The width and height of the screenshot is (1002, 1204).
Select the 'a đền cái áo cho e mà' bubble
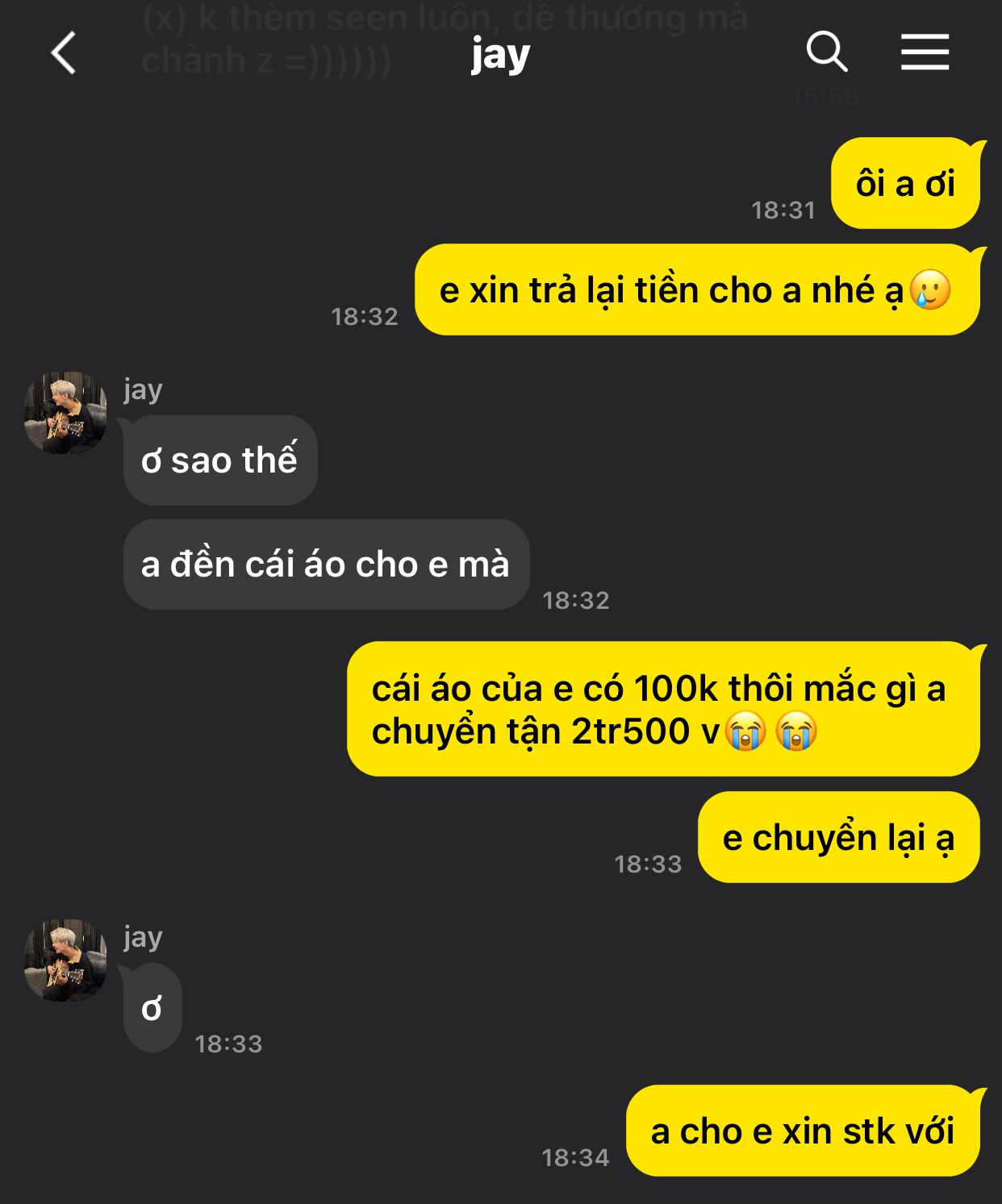(x=326, y=564)
